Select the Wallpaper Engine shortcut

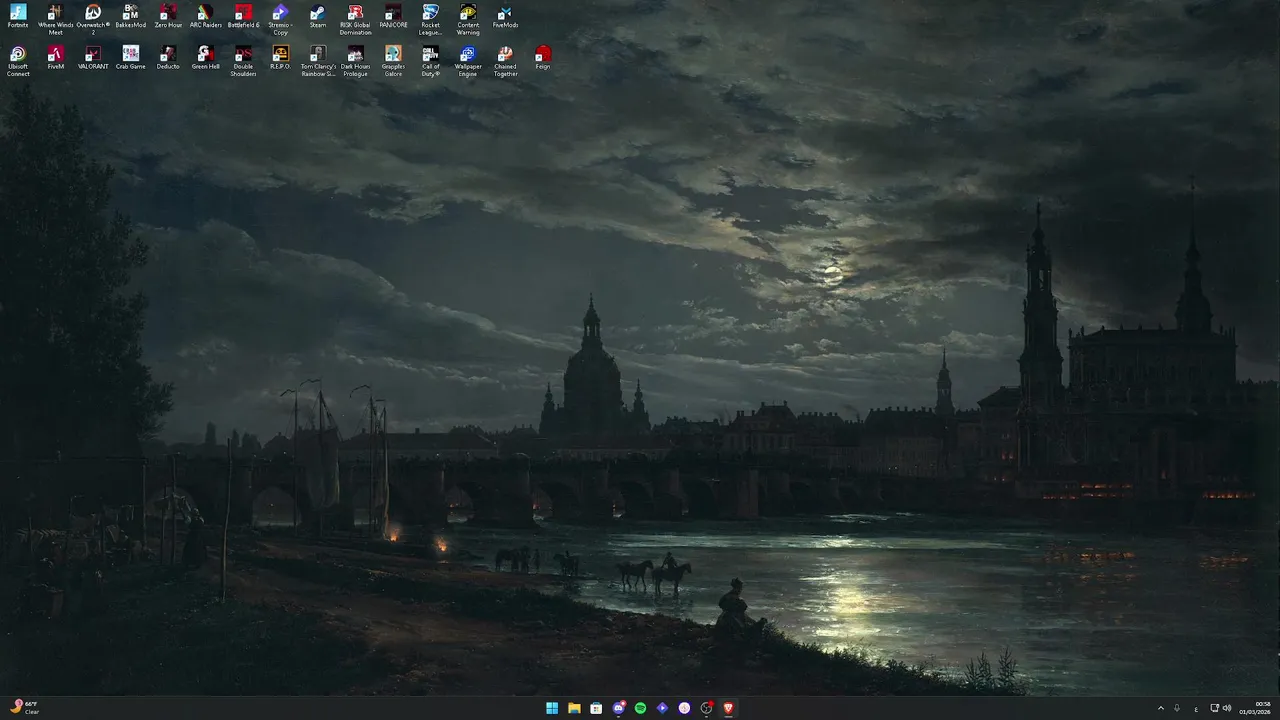[468, 61]
